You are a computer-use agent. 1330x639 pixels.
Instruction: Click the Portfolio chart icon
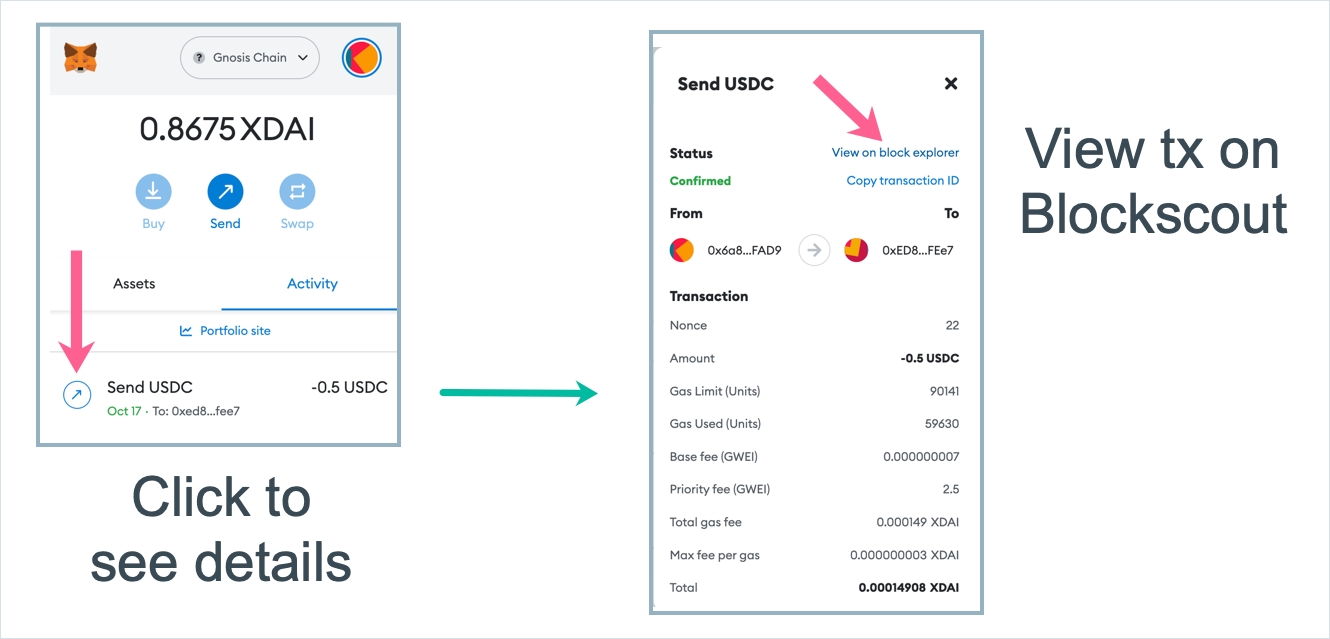tap(186, 331)
